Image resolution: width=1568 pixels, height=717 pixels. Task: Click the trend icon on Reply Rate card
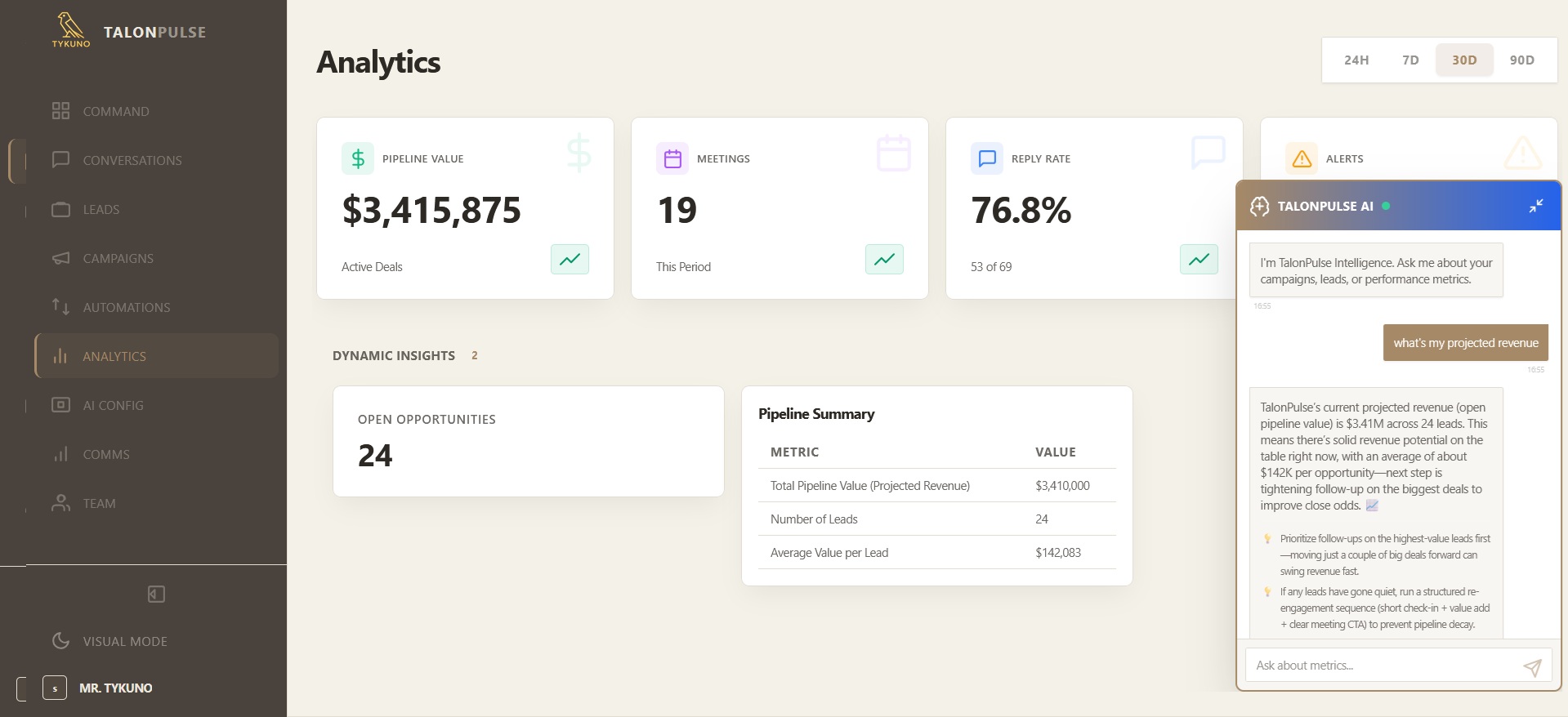coord(1199,259)
